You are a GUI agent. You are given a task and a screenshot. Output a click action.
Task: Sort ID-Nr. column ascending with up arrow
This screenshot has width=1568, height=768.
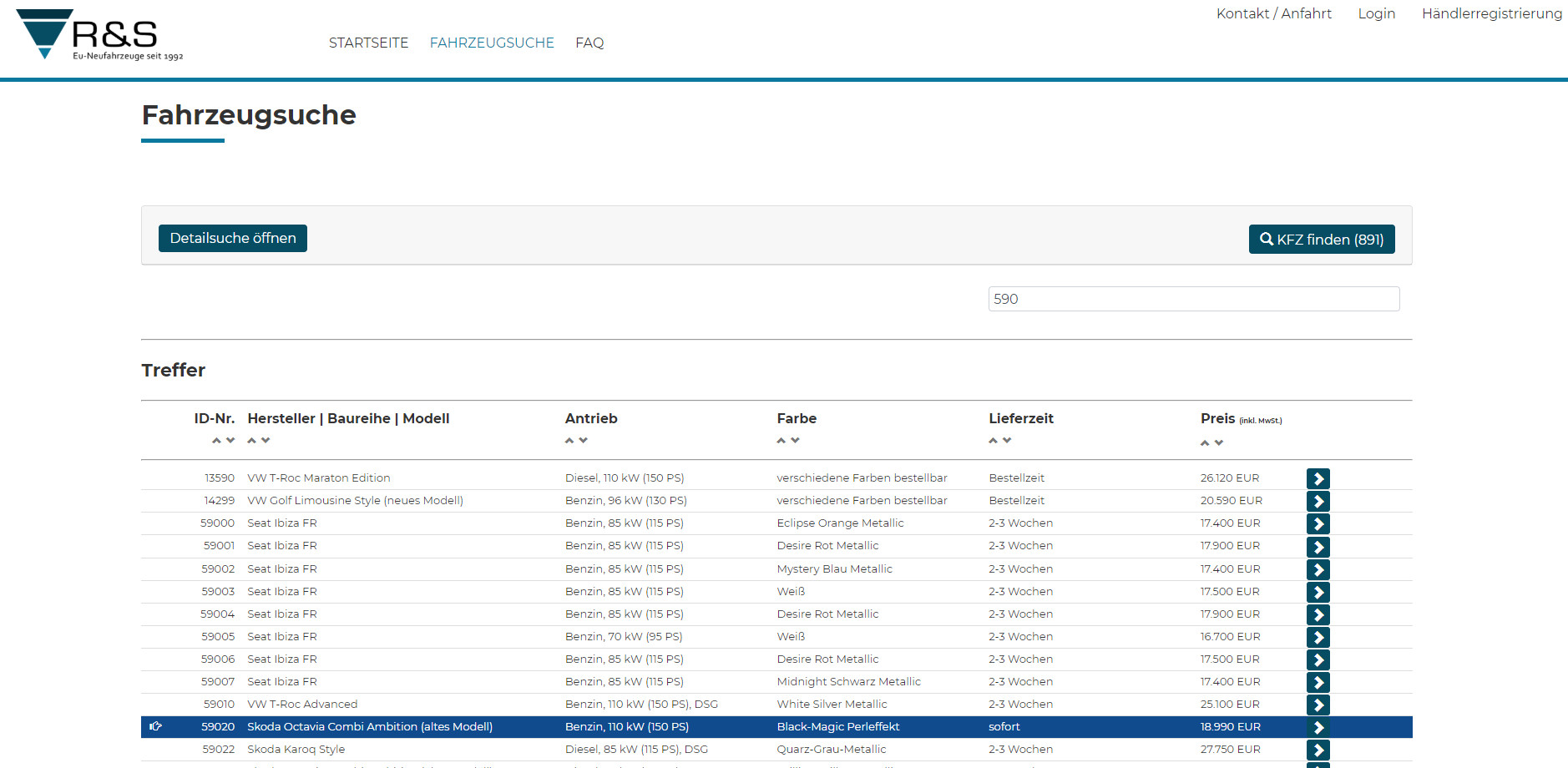(216, 441)
